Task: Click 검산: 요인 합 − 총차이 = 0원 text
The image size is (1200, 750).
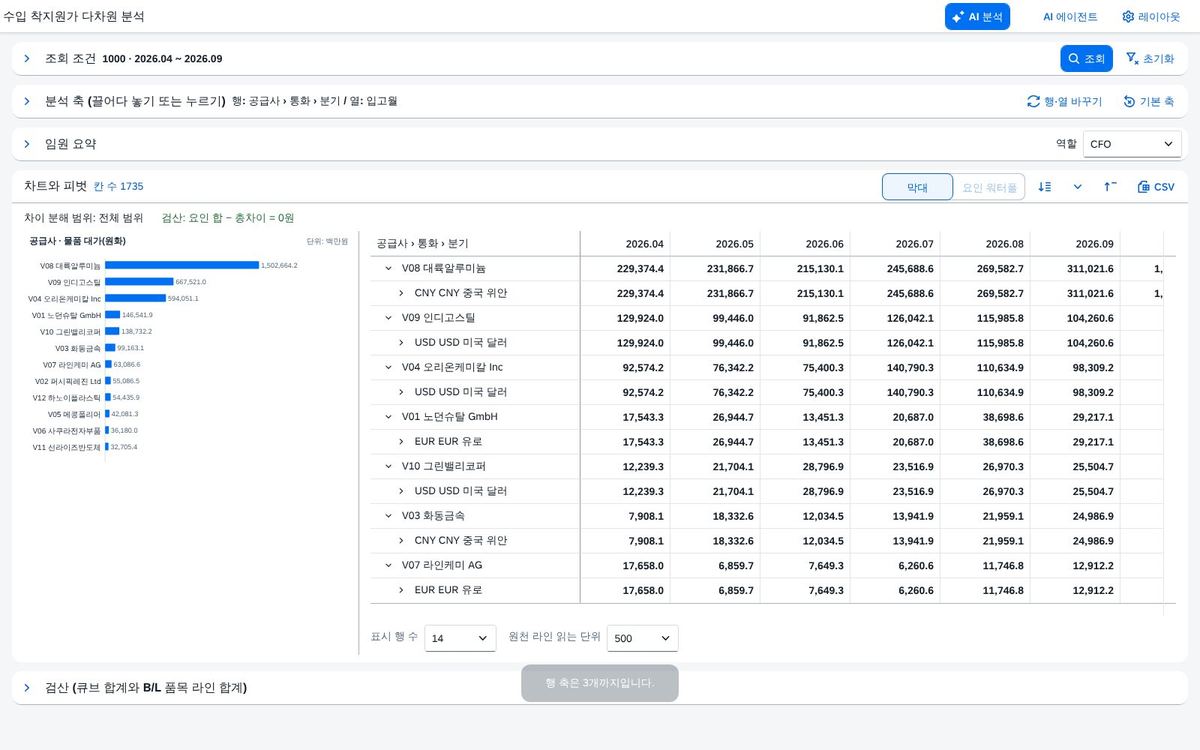Action: pos(228,218)
